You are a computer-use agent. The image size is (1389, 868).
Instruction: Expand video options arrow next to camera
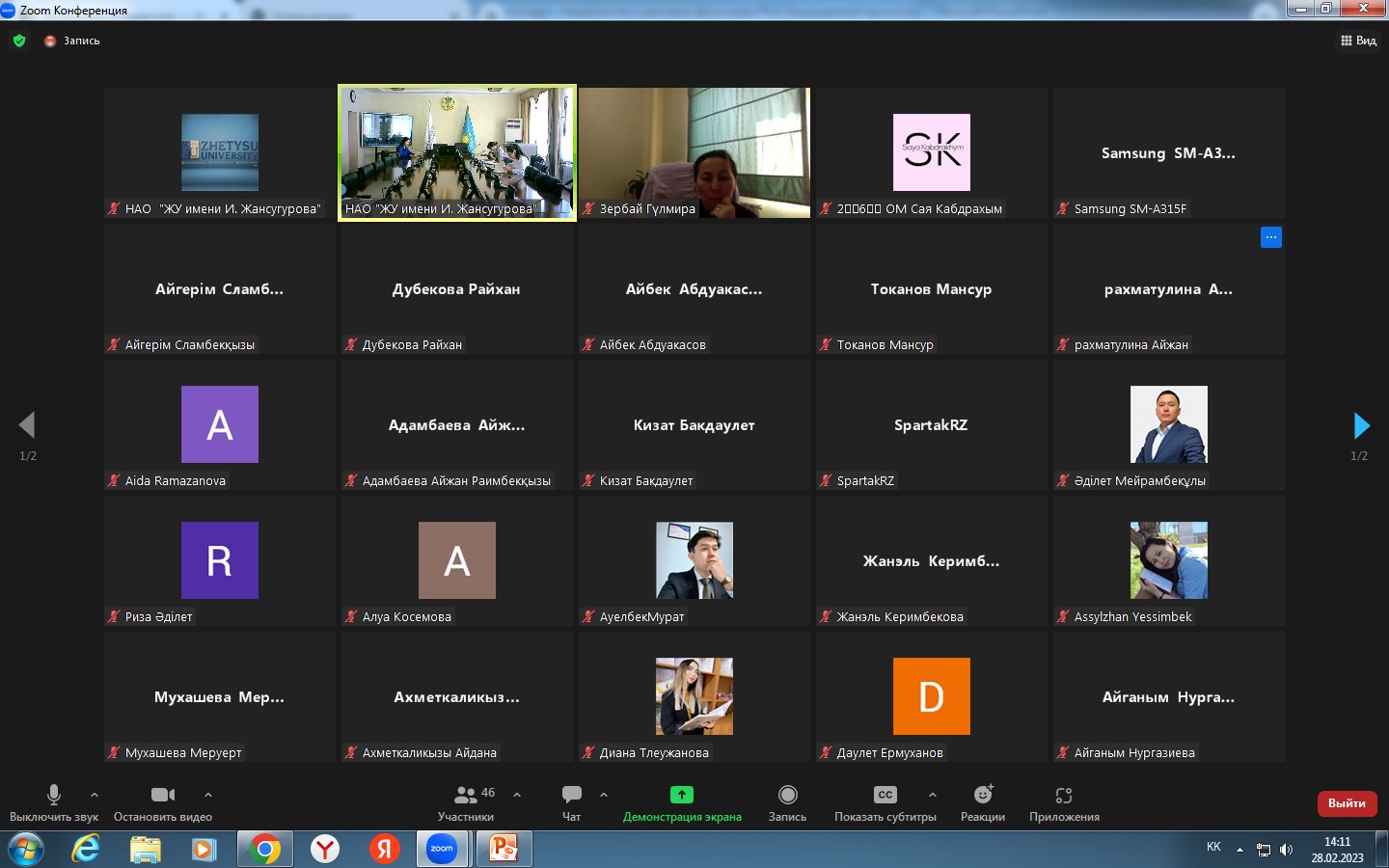point(208,795)
